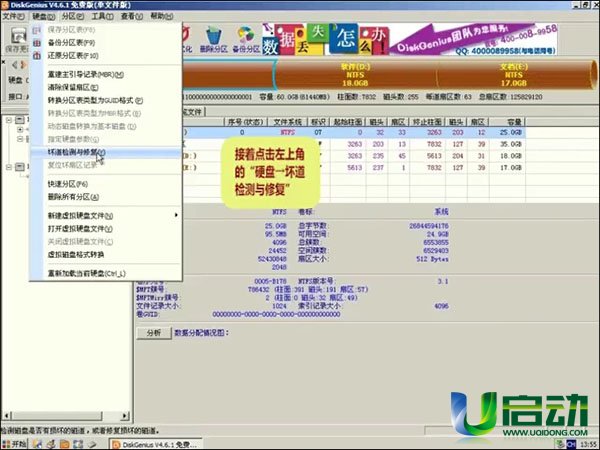The image size is (600, 450).
Task: Collapse the minus node under first disk
Action: (x=20, y=139)
